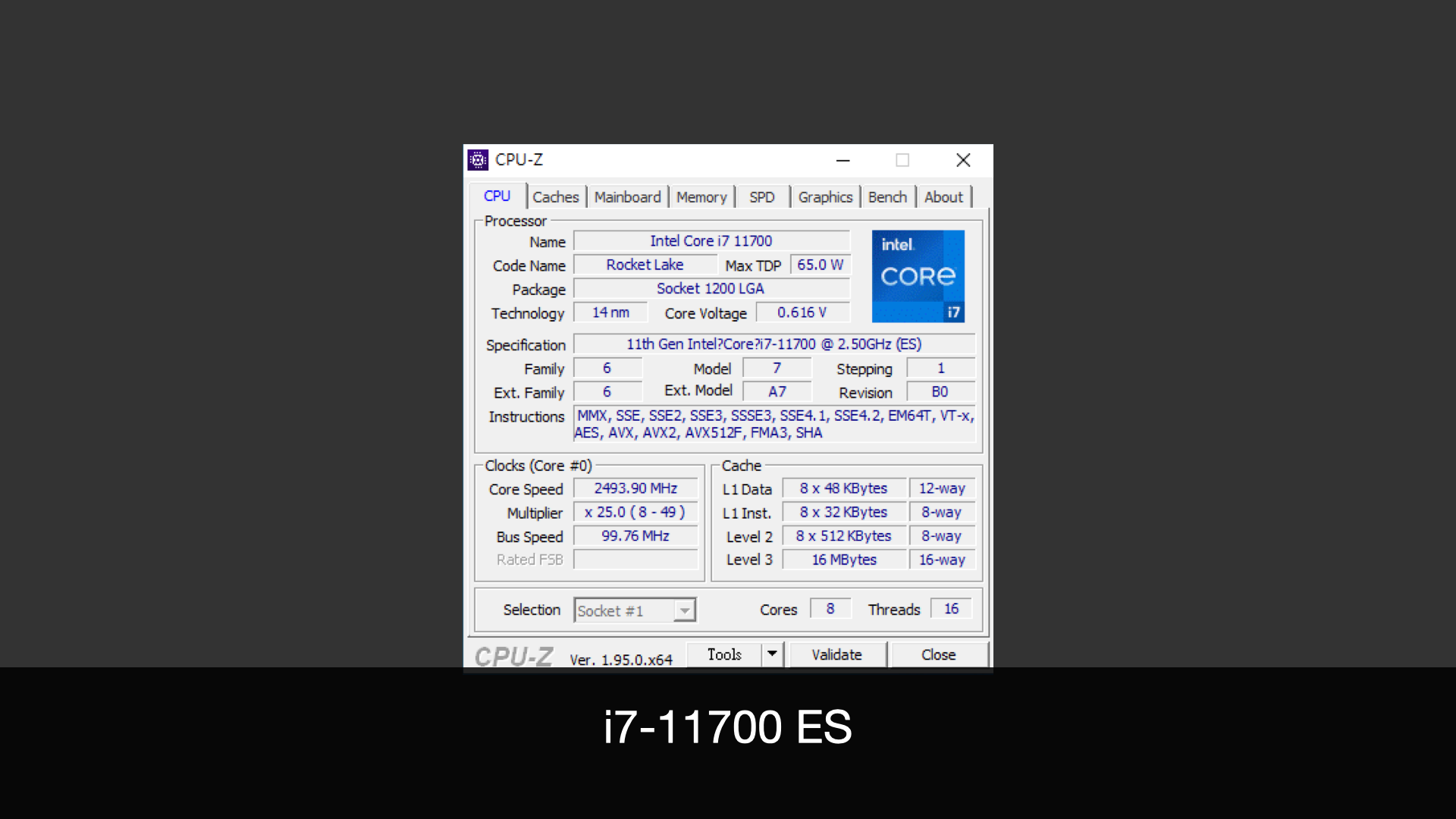Open the Caches tab
The image size is (1456, 819).
[553, 197]
